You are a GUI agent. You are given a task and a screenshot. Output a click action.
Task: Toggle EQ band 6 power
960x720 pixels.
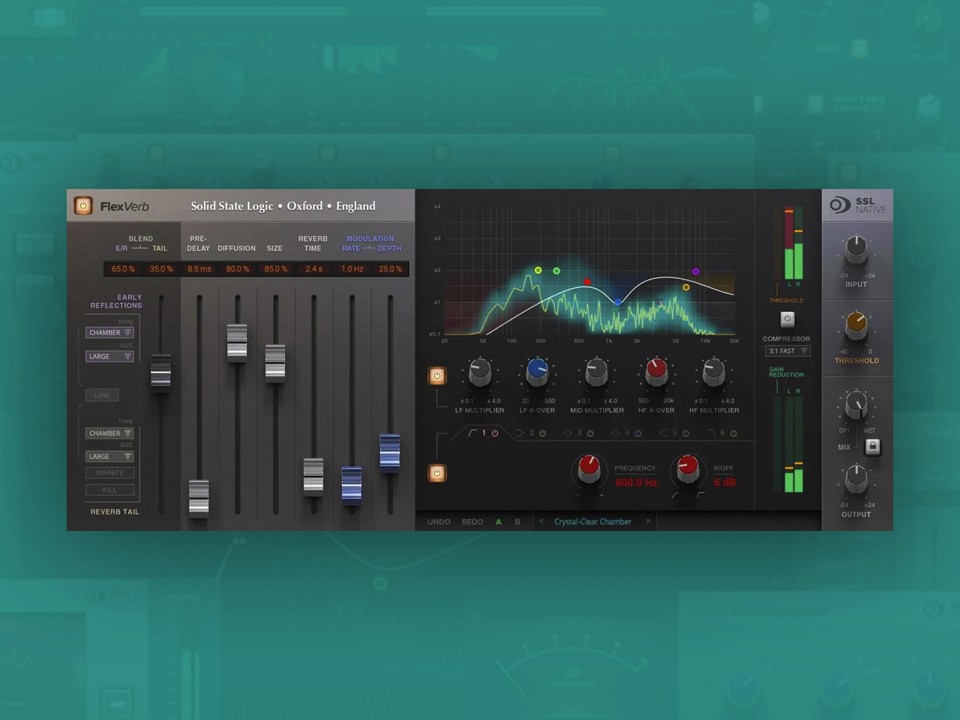[x=733, y=433]
